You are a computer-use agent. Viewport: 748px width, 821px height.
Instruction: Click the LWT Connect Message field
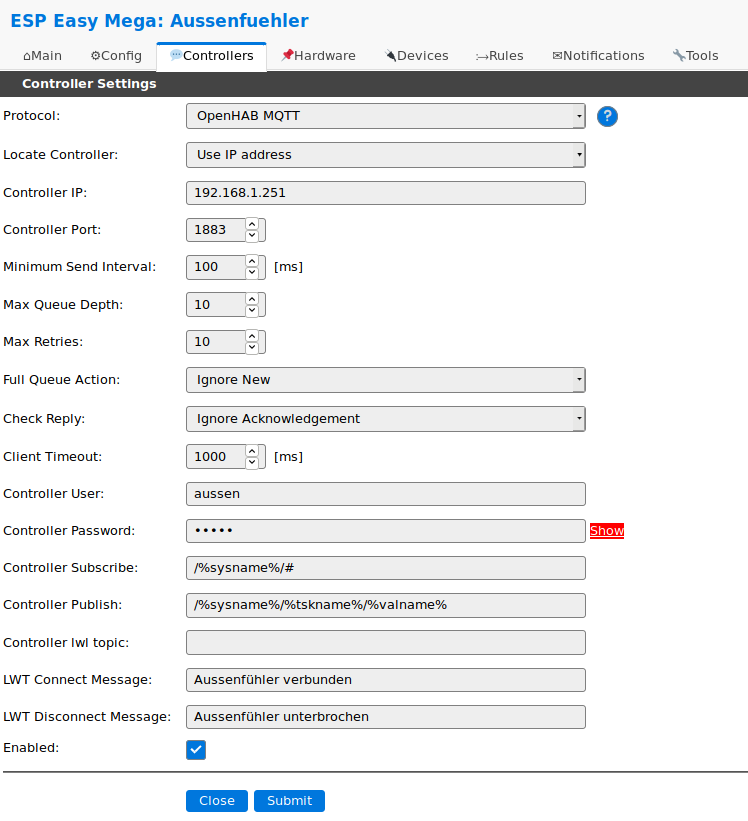click(386, 680)
